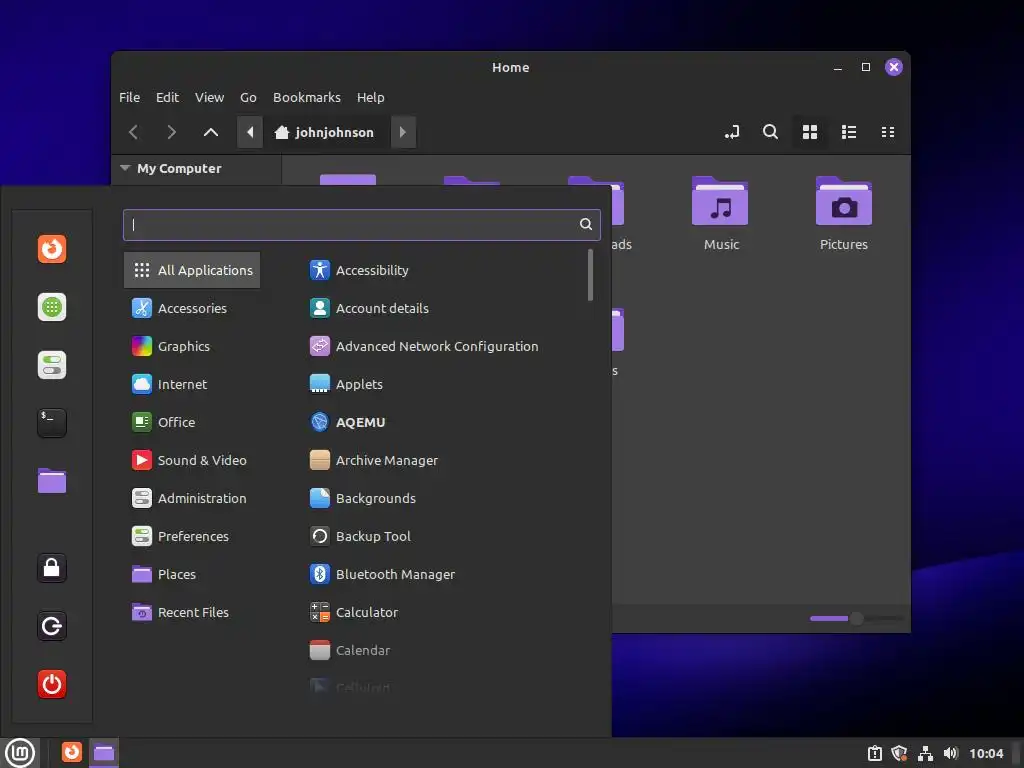The height and width of the screenshot is (768, 1024).
Task: Click the johnjohnson path button
Action: tap(325, 132)
